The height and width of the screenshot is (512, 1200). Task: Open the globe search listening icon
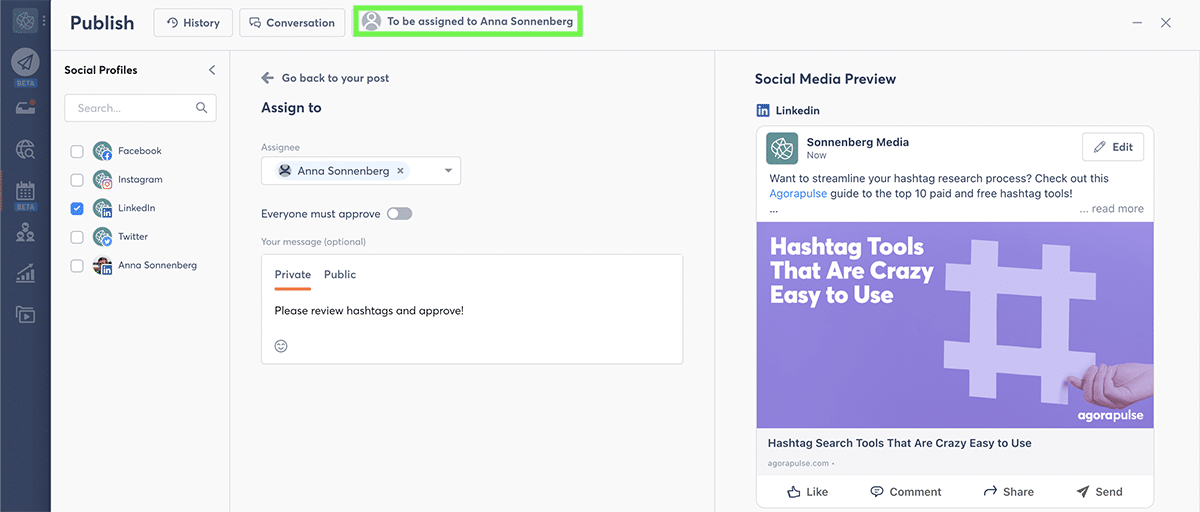(25, 150)
